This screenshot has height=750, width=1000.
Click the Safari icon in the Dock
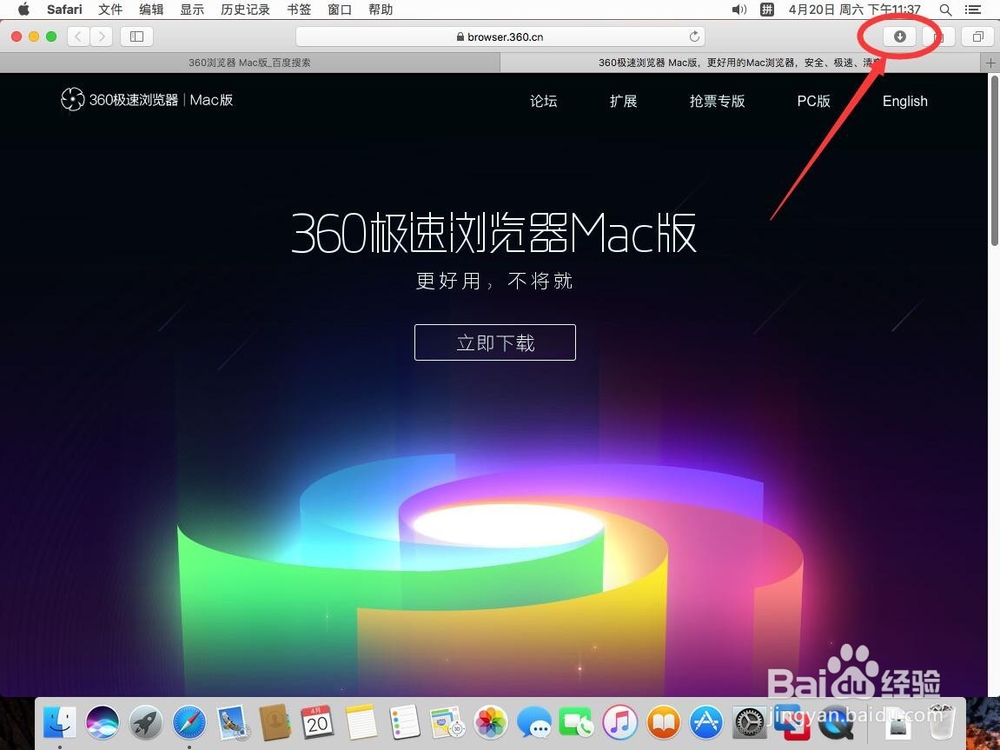[x=189, y=723]
